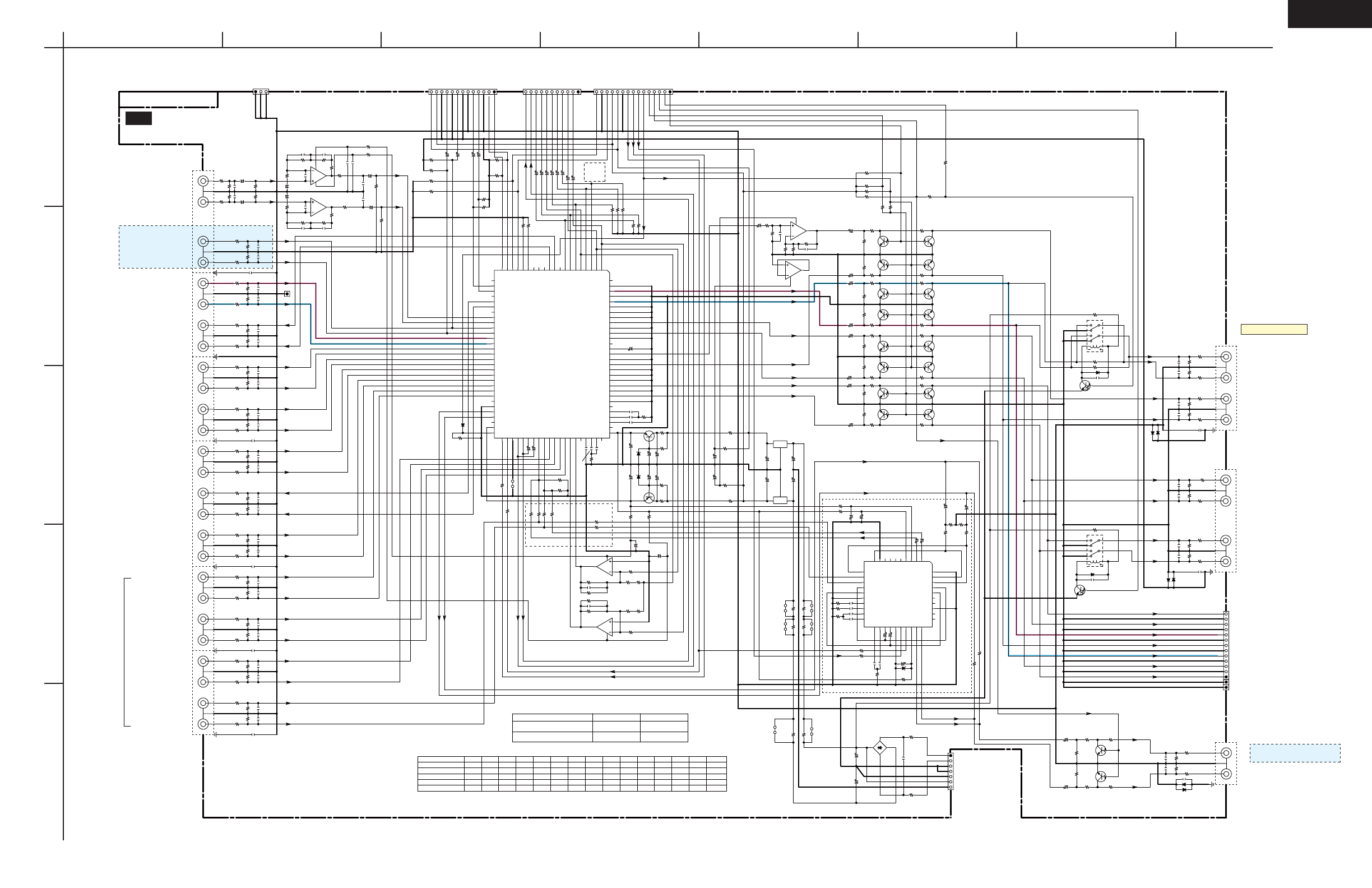Select the long vertical pin connector on right edge
1372x888 pixels.
point(1226,650)
